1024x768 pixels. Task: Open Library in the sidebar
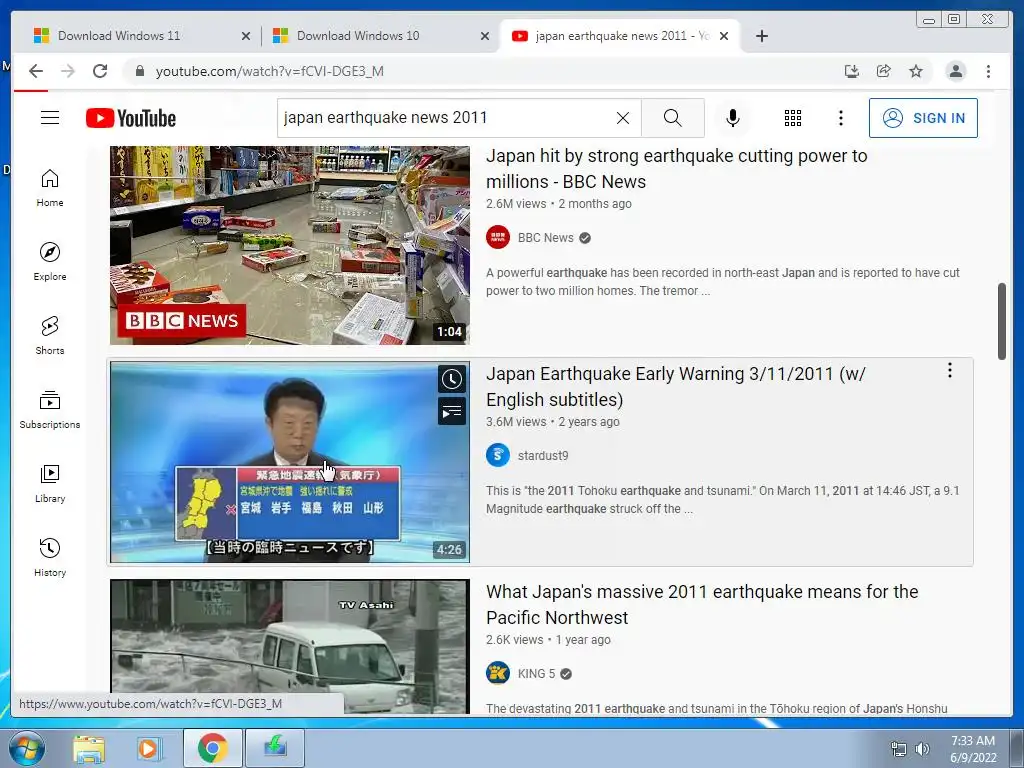coord(50,483)
